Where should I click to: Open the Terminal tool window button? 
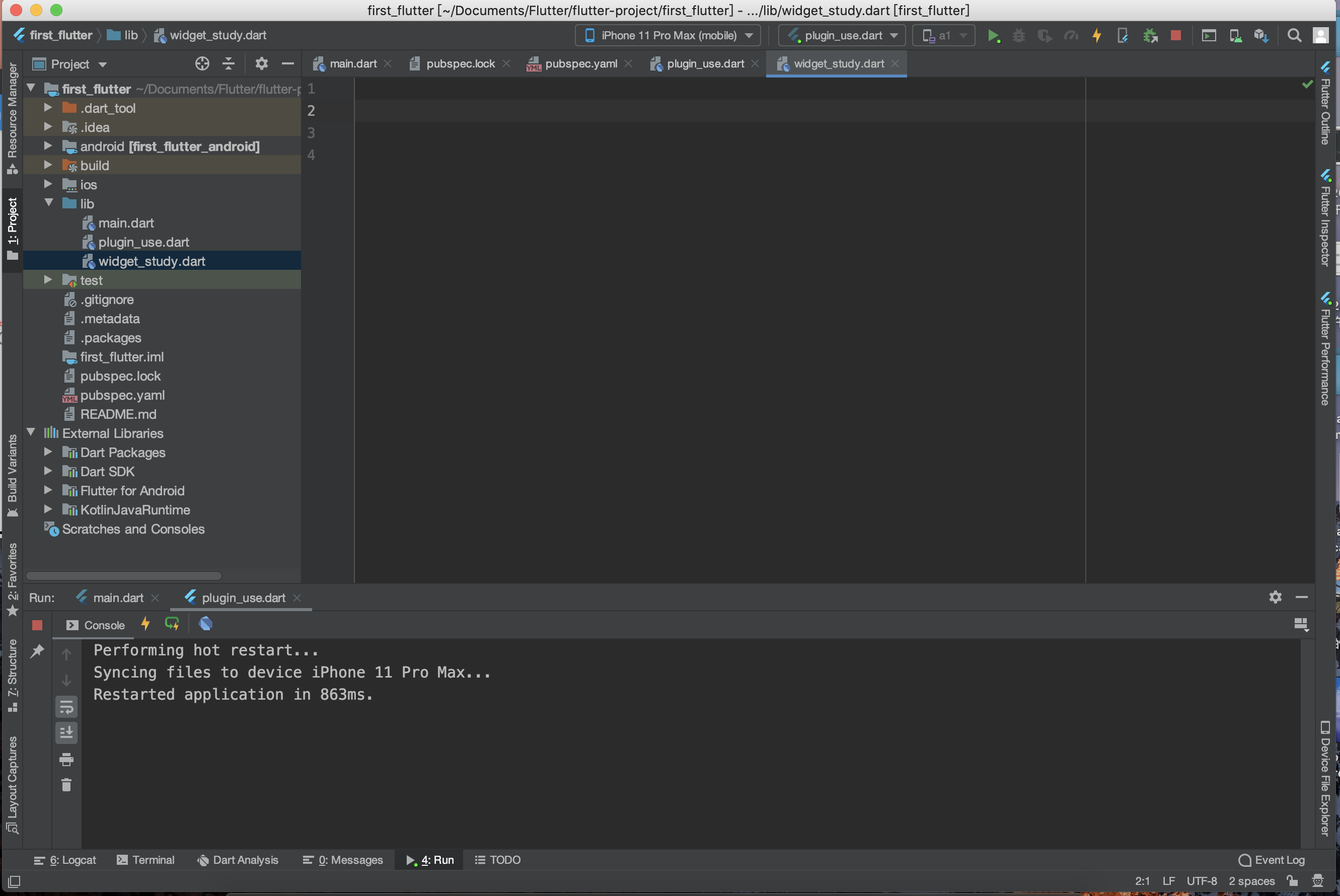(145, 860)
